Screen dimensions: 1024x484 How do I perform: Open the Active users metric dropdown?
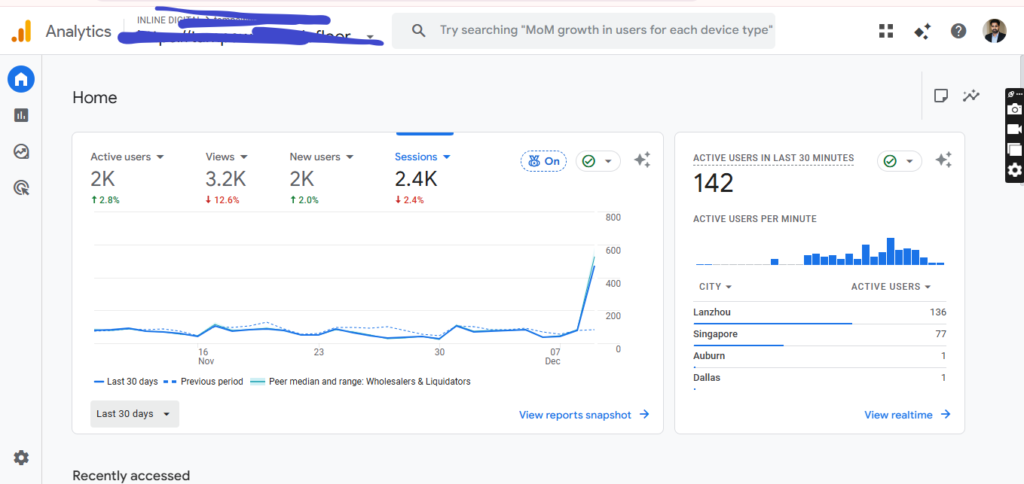coord(127,157)
